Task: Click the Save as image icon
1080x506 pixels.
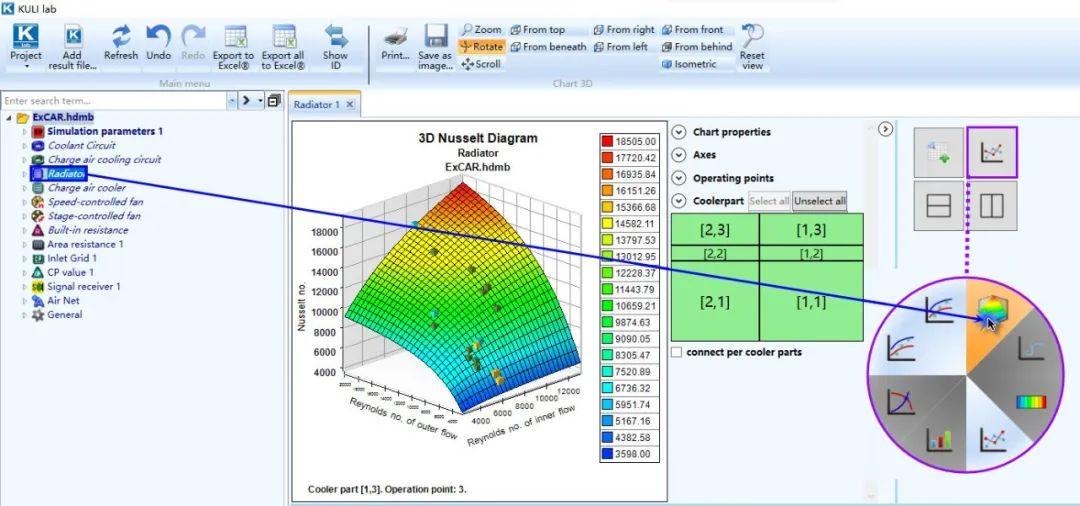Action: click(435, 36)
